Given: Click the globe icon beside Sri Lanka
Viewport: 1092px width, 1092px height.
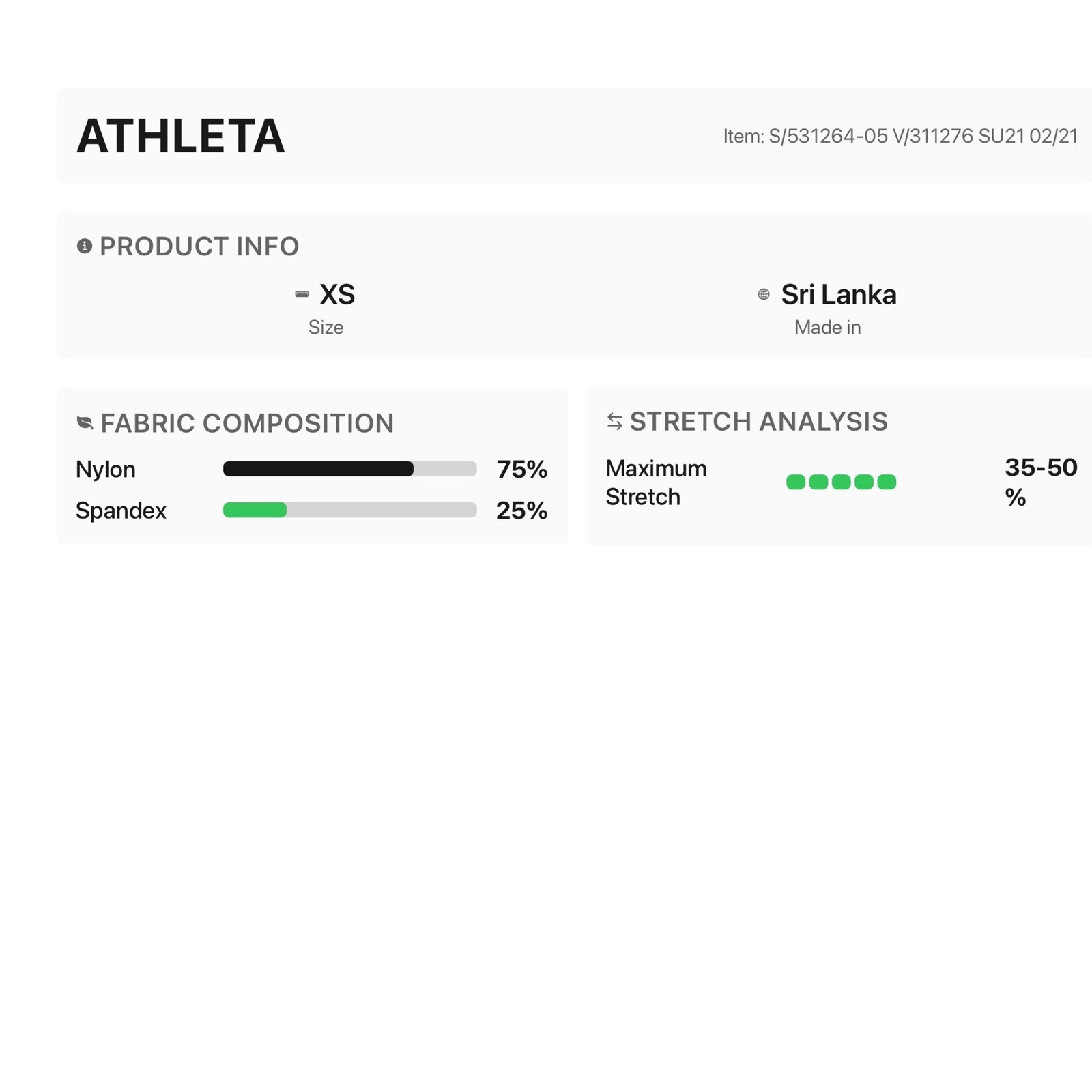Looking at the screenshot, I should (x=764, y=294).
